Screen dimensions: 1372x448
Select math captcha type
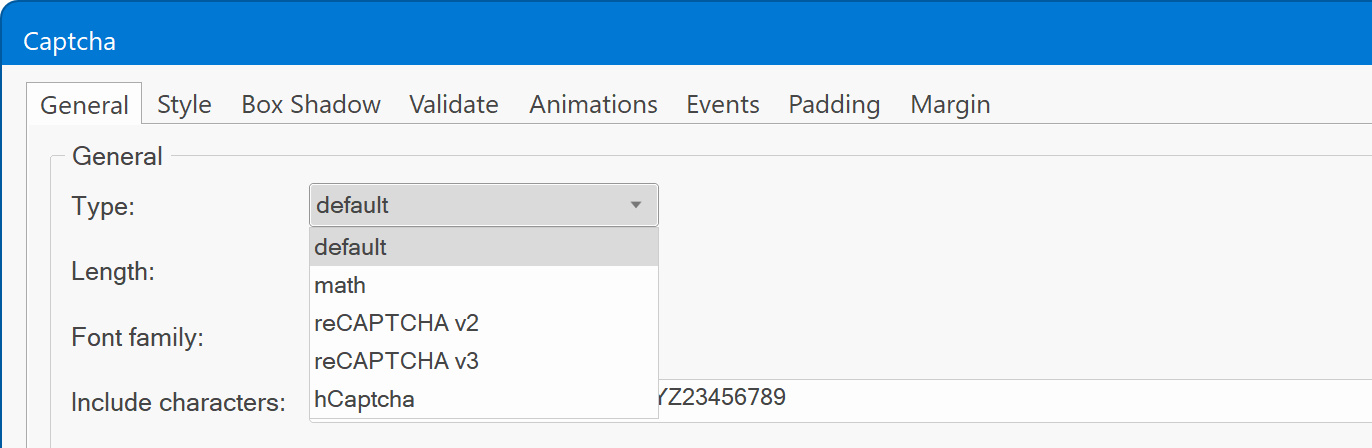[x=483, y=285]
